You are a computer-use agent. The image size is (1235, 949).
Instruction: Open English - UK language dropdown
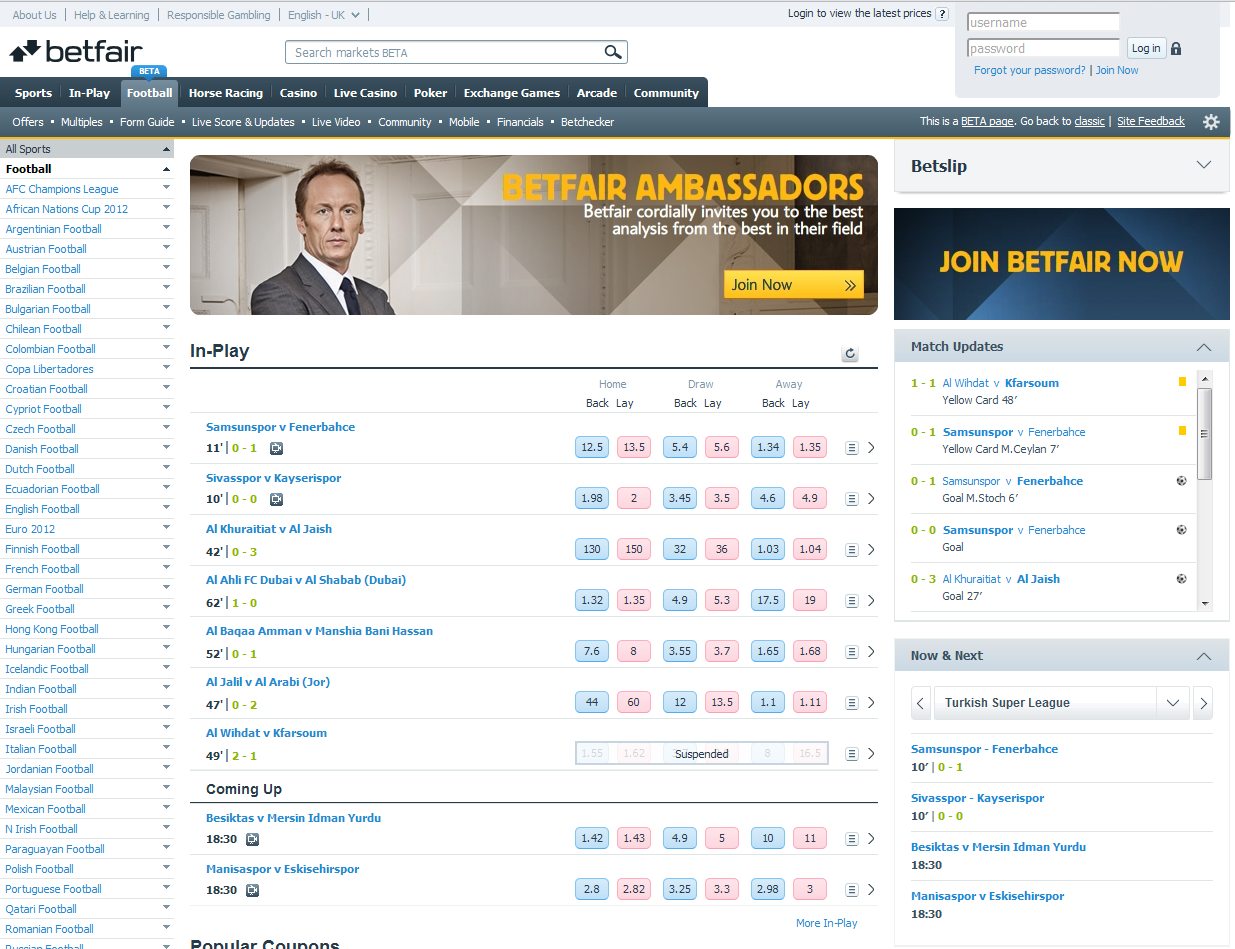(x=324, y=15)
